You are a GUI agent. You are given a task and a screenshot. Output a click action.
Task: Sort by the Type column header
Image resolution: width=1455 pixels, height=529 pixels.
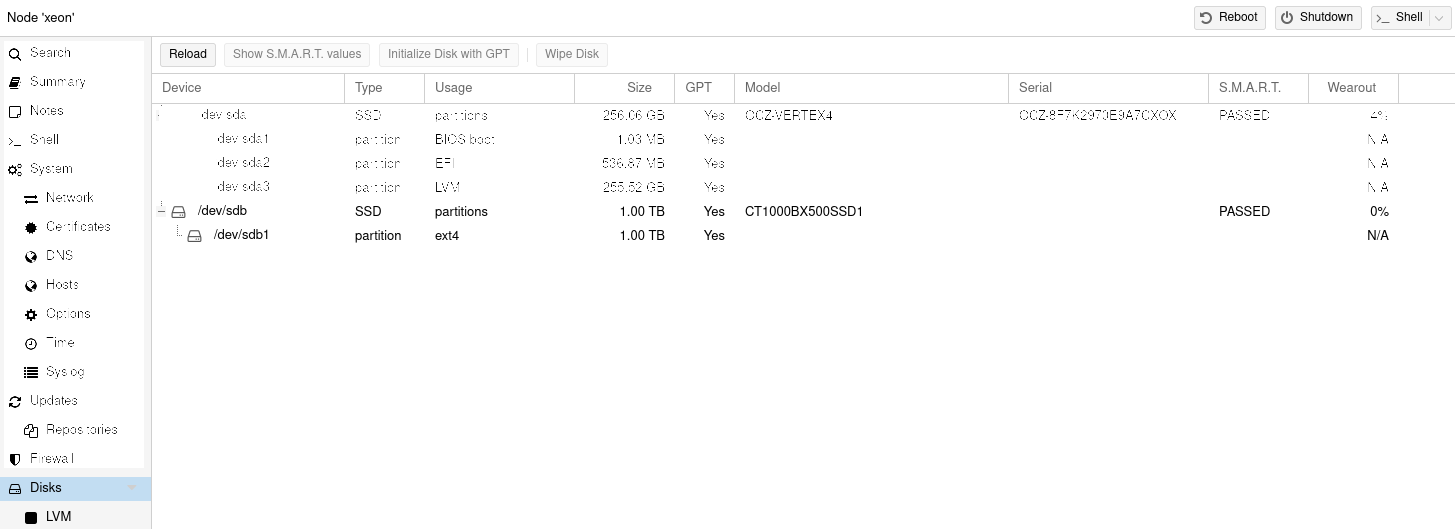coord(385,88)
